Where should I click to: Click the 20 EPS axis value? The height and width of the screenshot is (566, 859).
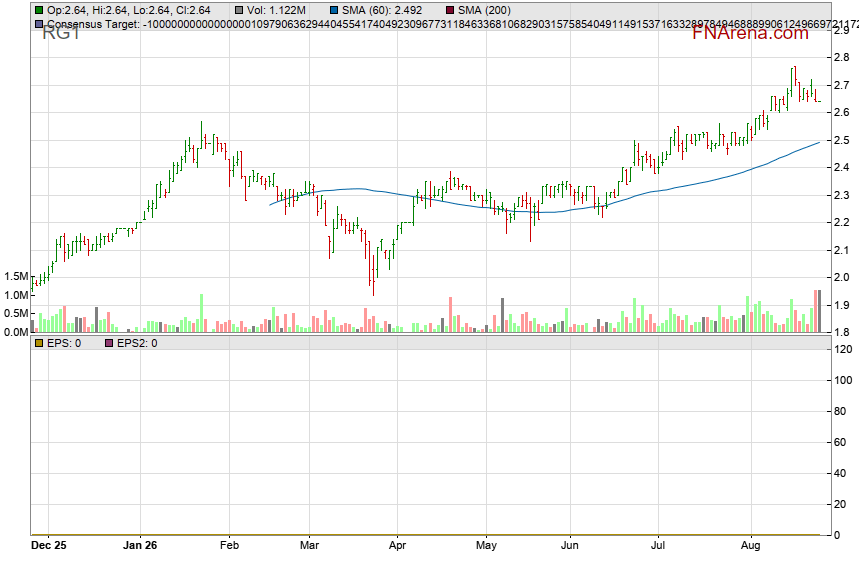[x=840, y=505]
